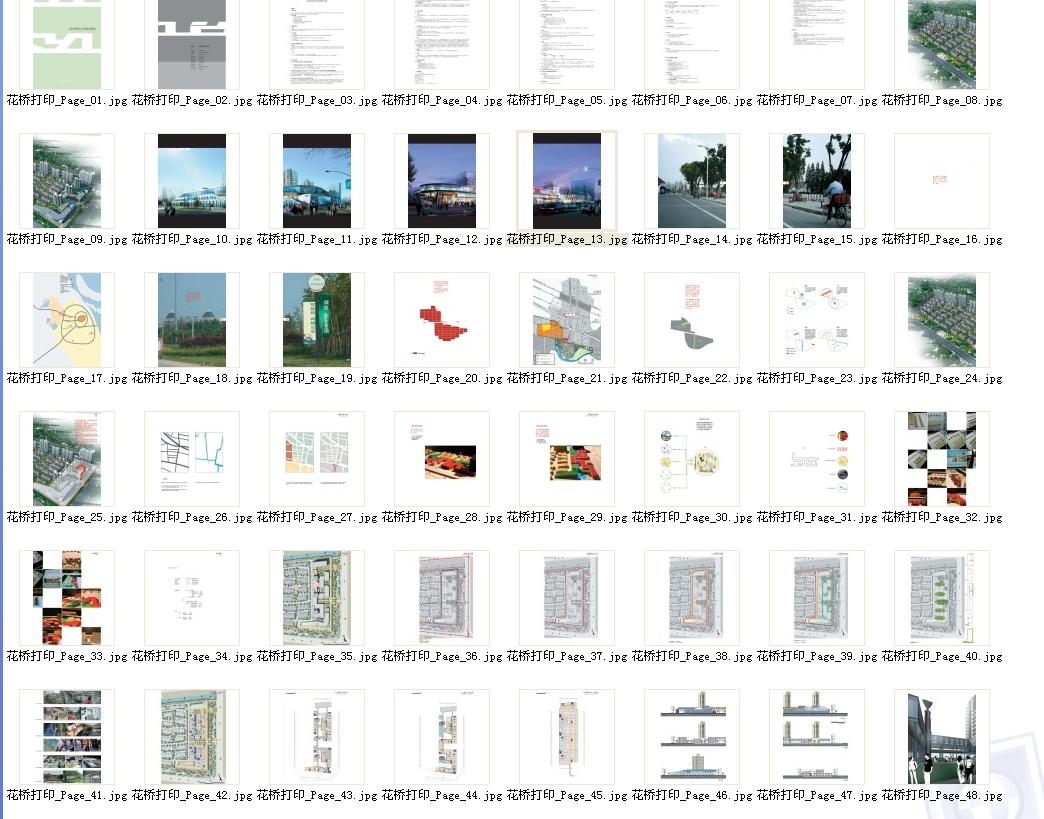The width and height of the screenshot is (1044, 819).
Task: Click file name 花桥打印_Page_35.jpg
Action: (x=317, y=657)
